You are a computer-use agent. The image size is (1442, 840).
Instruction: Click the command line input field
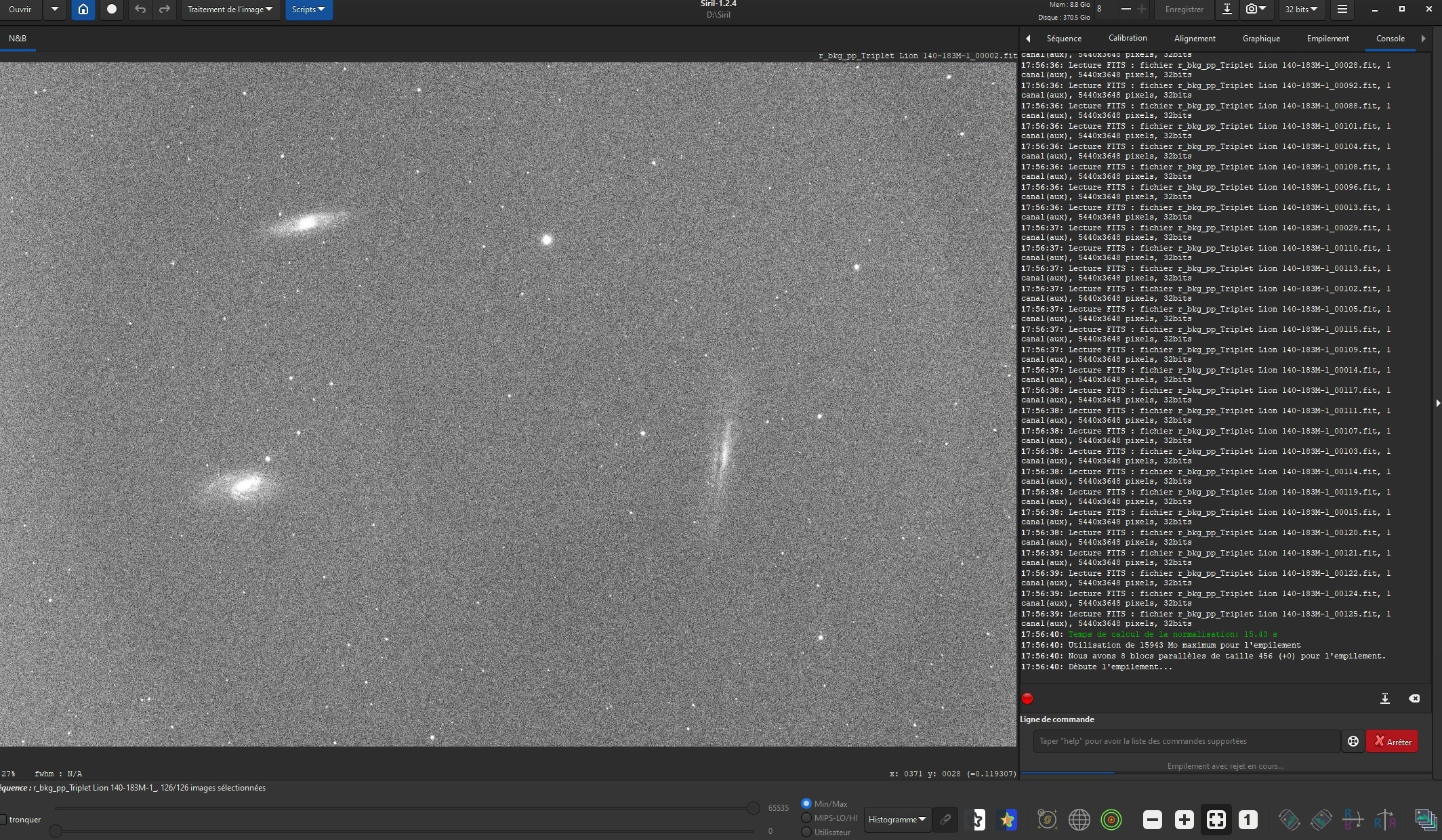point(1186,741)
